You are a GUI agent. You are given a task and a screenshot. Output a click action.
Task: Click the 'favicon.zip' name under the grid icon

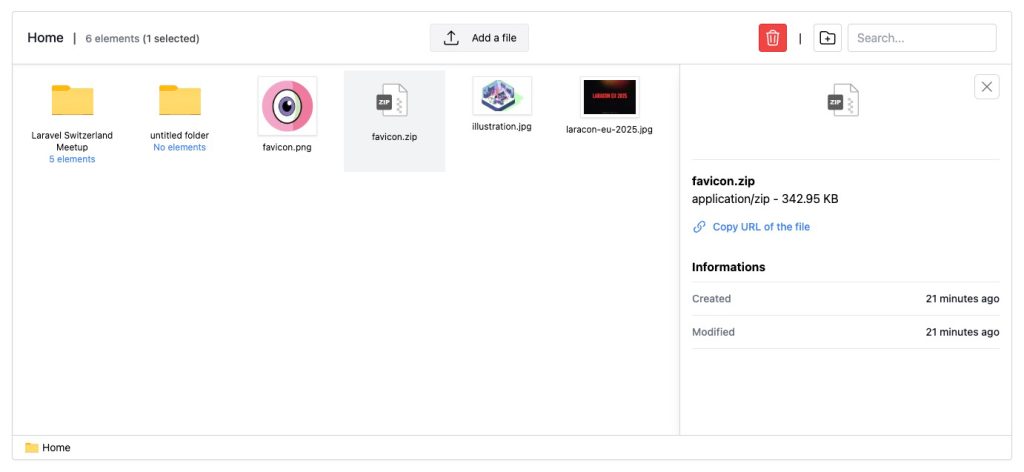tap(394, 137)
